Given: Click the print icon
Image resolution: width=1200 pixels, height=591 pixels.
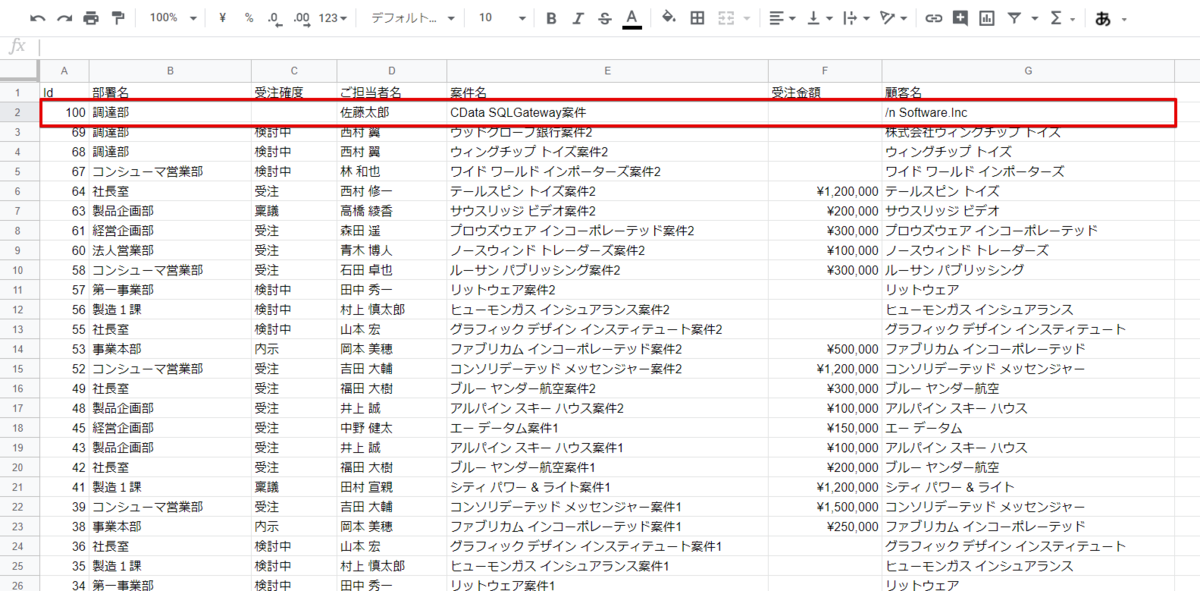Looking at the screenshot, I should 91,18.
